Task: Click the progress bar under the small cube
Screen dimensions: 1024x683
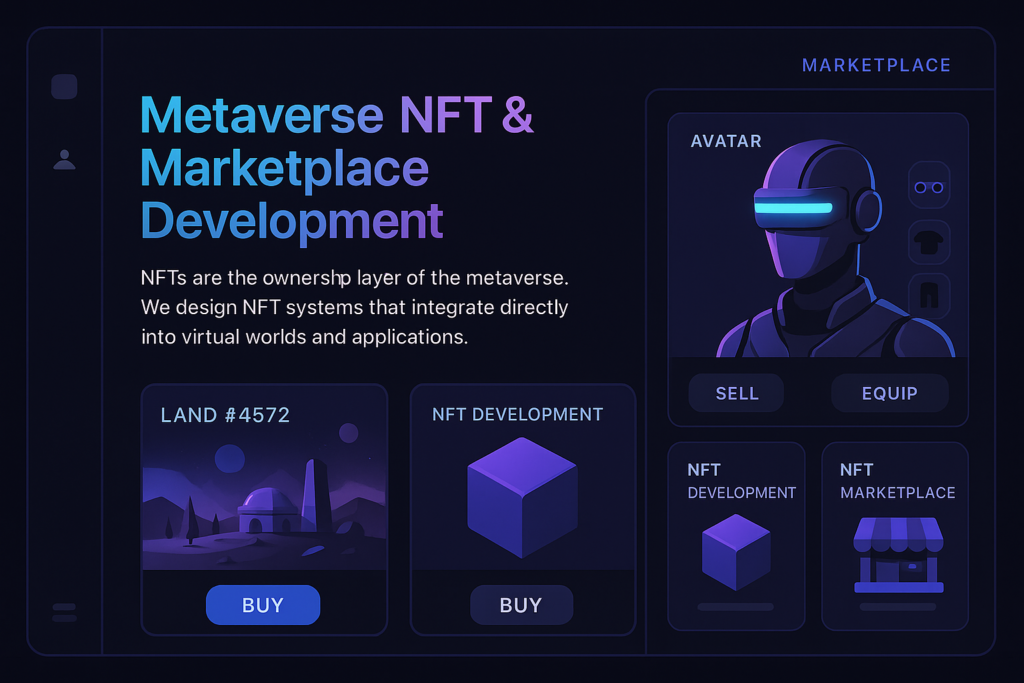Action: [735, 607]
